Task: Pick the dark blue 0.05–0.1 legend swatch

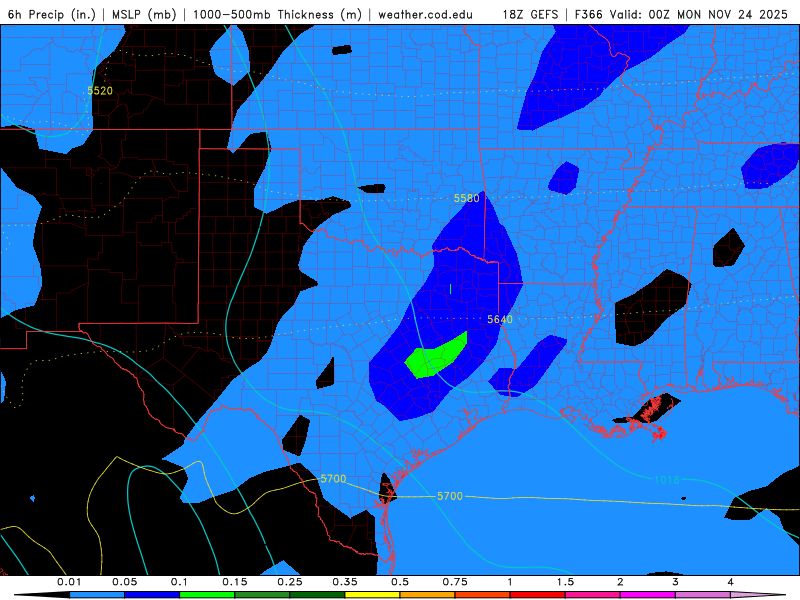Action: 152,595
